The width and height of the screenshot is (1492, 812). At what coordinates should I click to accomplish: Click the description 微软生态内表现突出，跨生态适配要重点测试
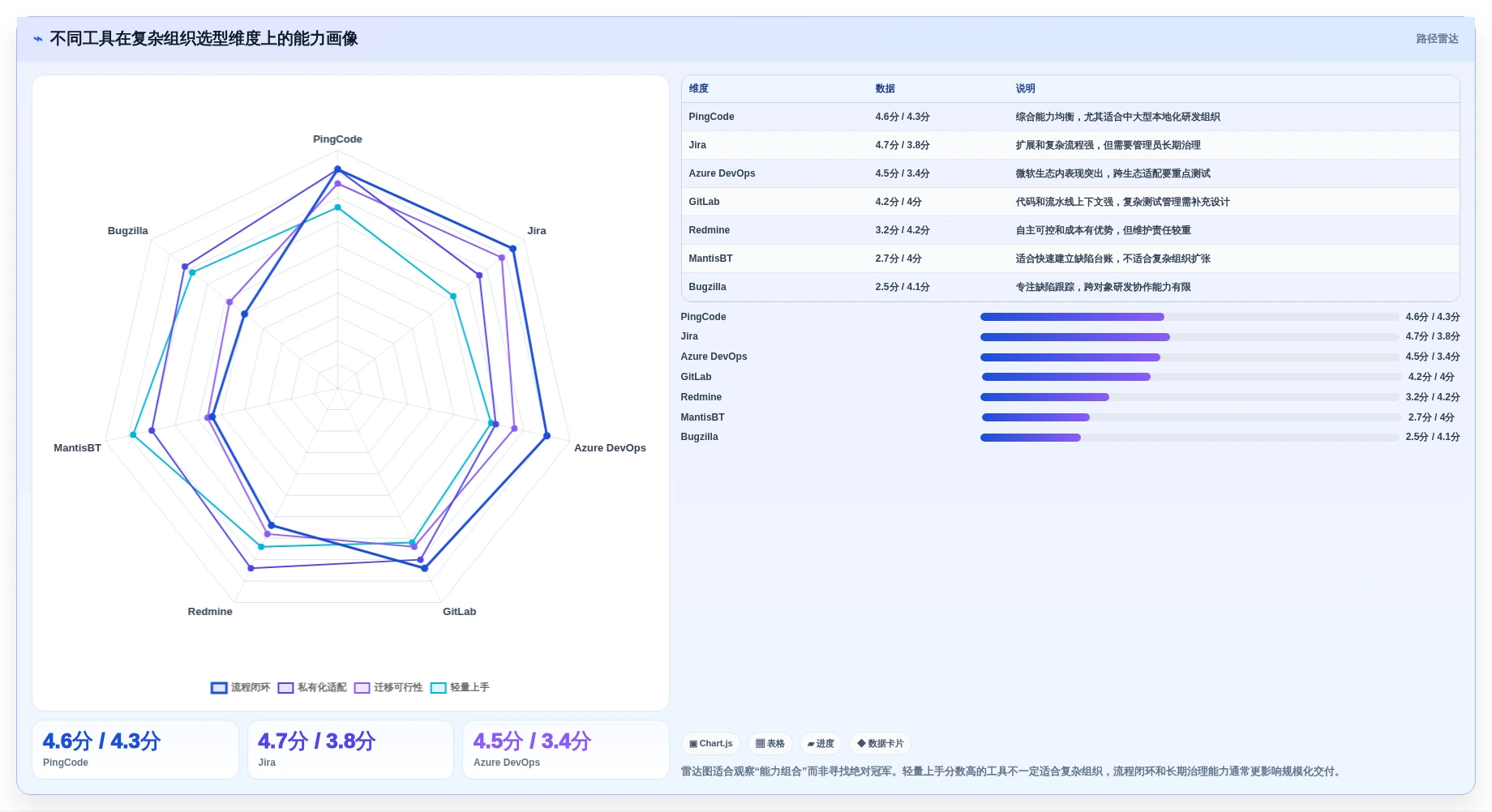coord(1113,173)
